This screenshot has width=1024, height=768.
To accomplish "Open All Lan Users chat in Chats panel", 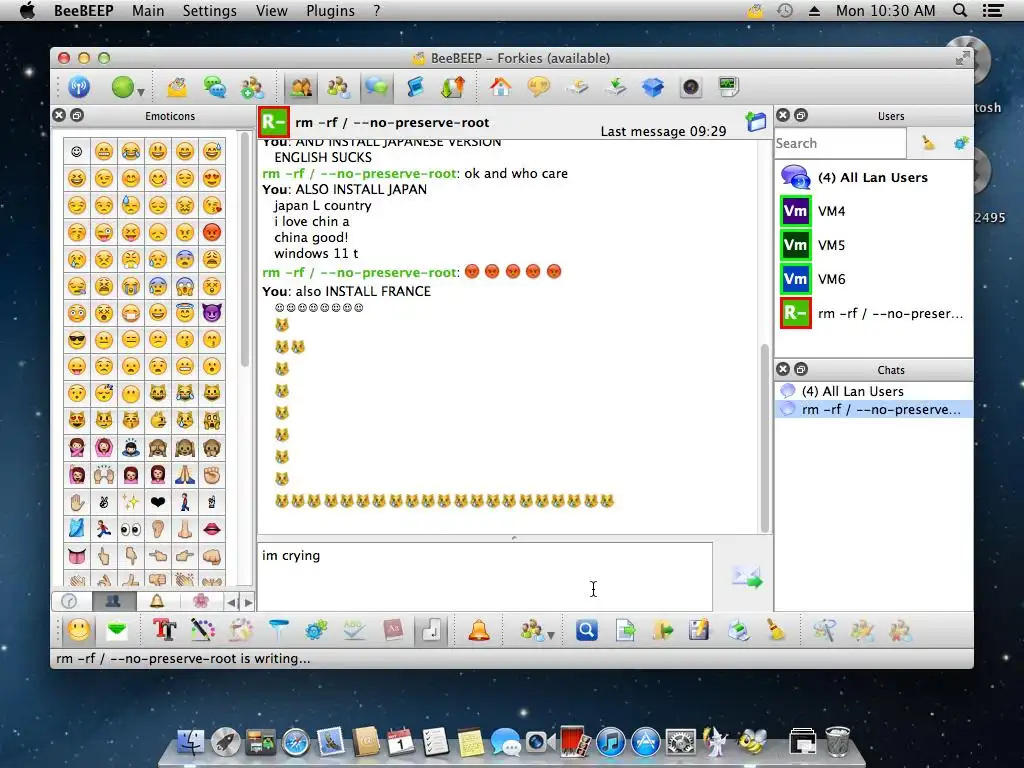I will 874,391.
